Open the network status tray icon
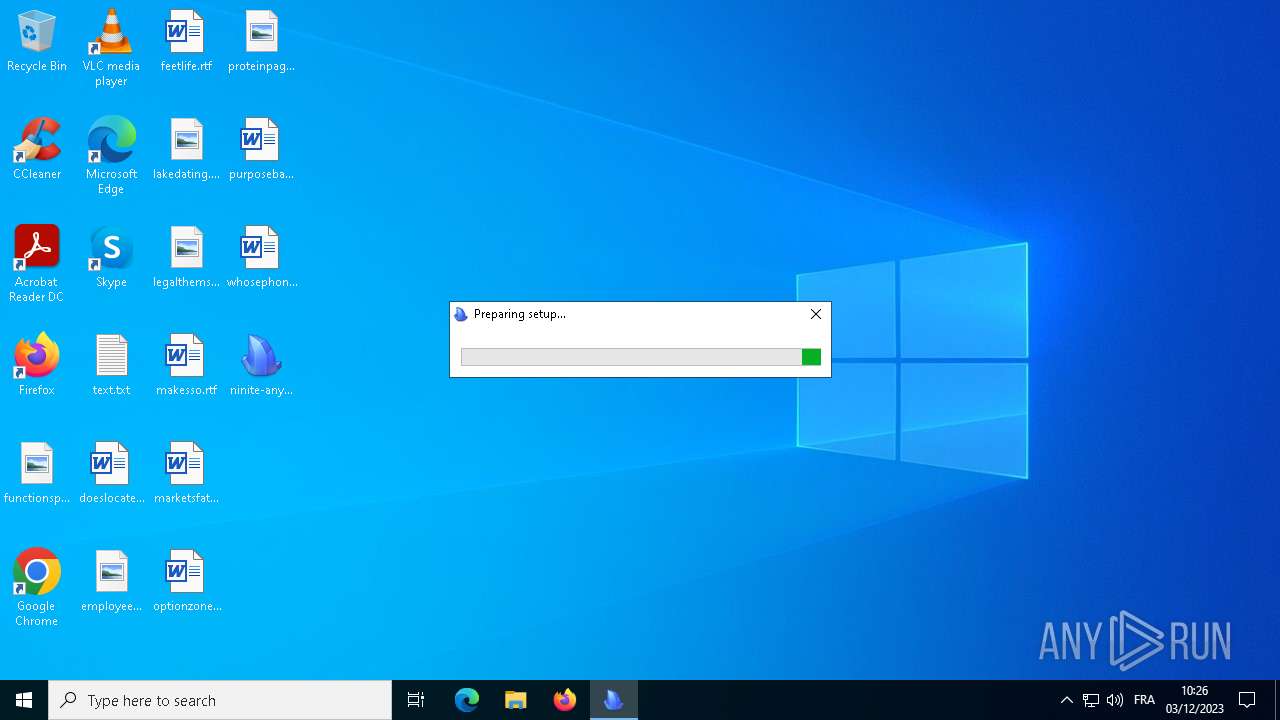Image resolution: width=1280 pixels, height=720 pixels. [1091, 700]
